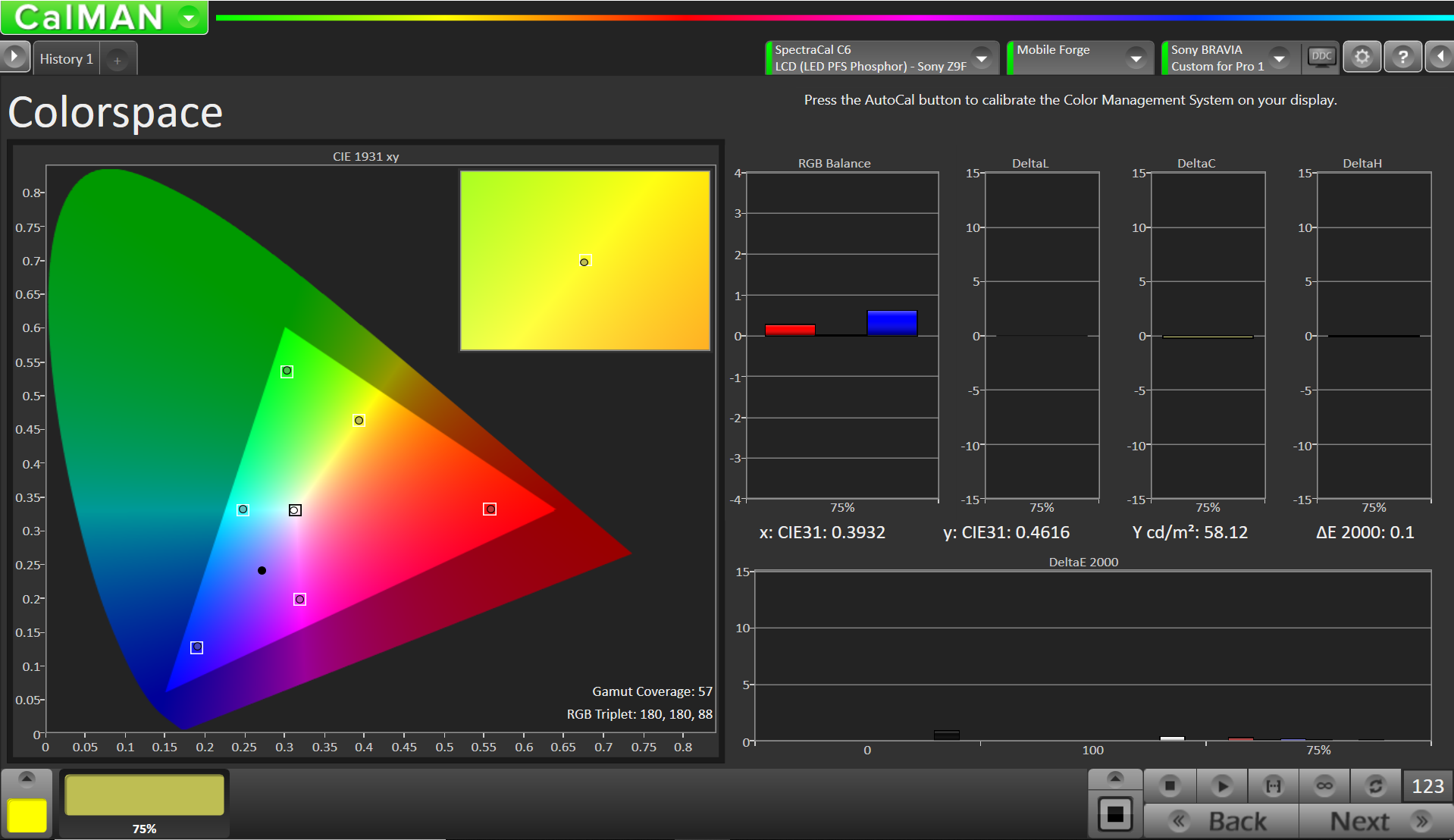This screenshot has height=840, width=1454.
Task: Open the SpectraCal C6 meter dropdown
Action: point(982,58)
